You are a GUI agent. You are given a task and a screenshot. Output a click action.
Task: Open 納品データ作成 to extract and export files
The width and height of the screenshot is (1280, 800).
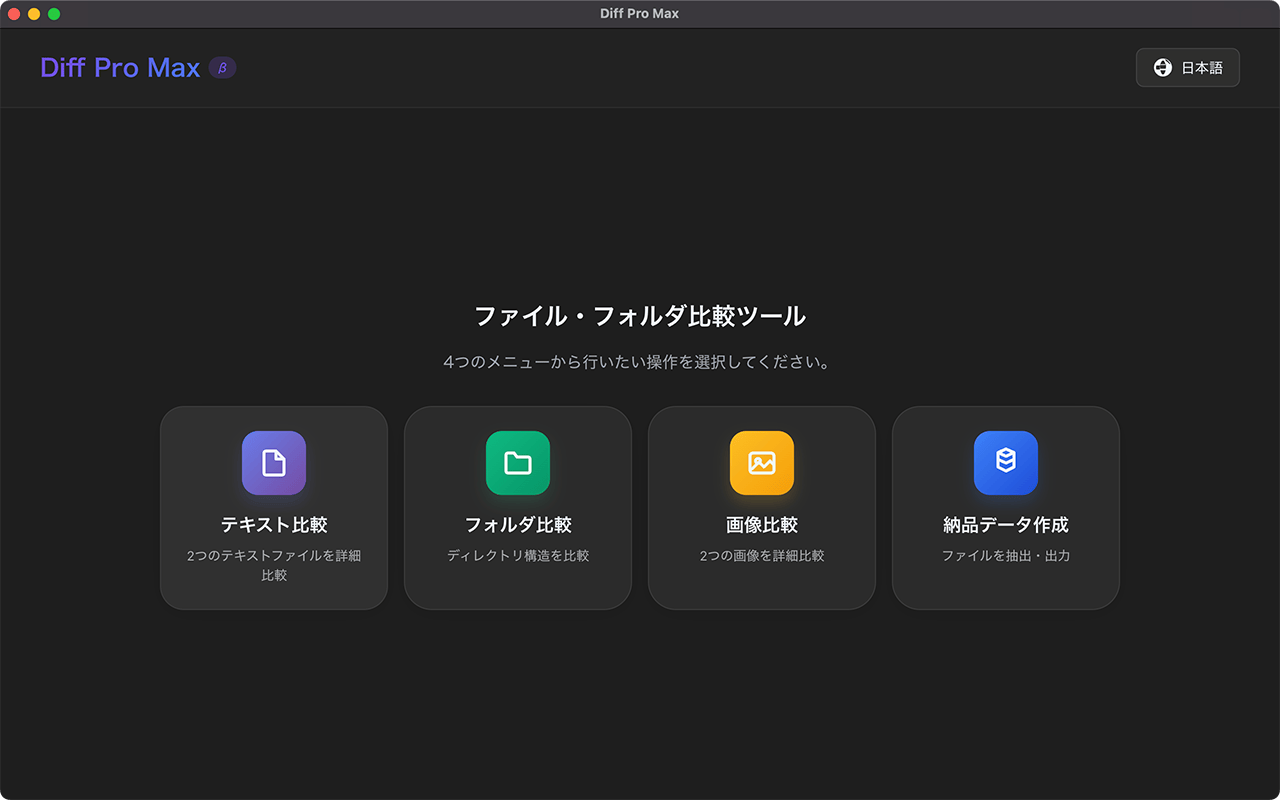pos(1005,507)
